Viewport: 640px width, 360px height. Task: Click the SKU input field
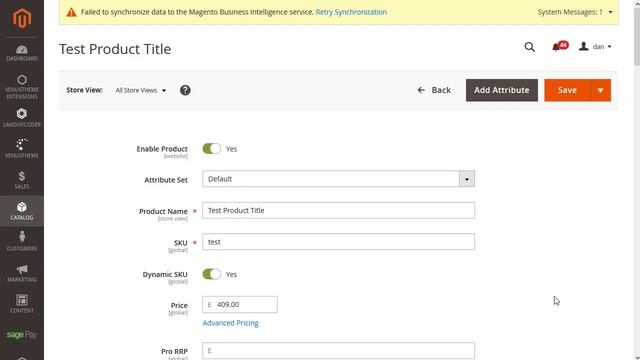tap(338, 242)
